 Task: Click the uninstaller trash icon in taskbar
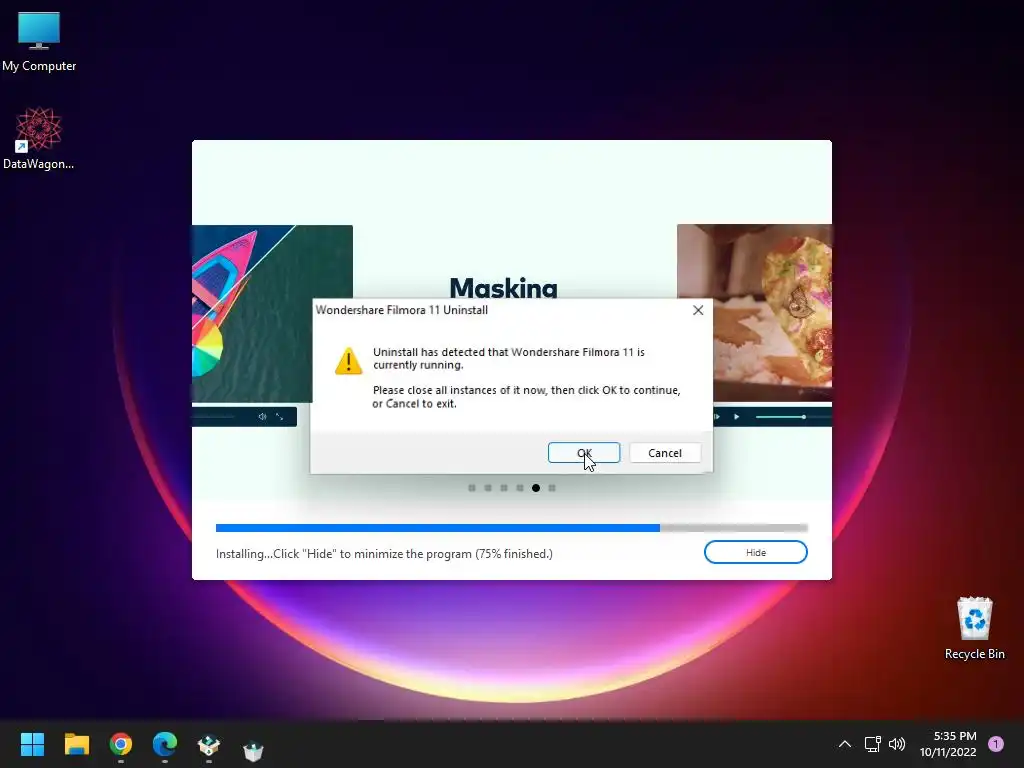(x=253, y=750)
